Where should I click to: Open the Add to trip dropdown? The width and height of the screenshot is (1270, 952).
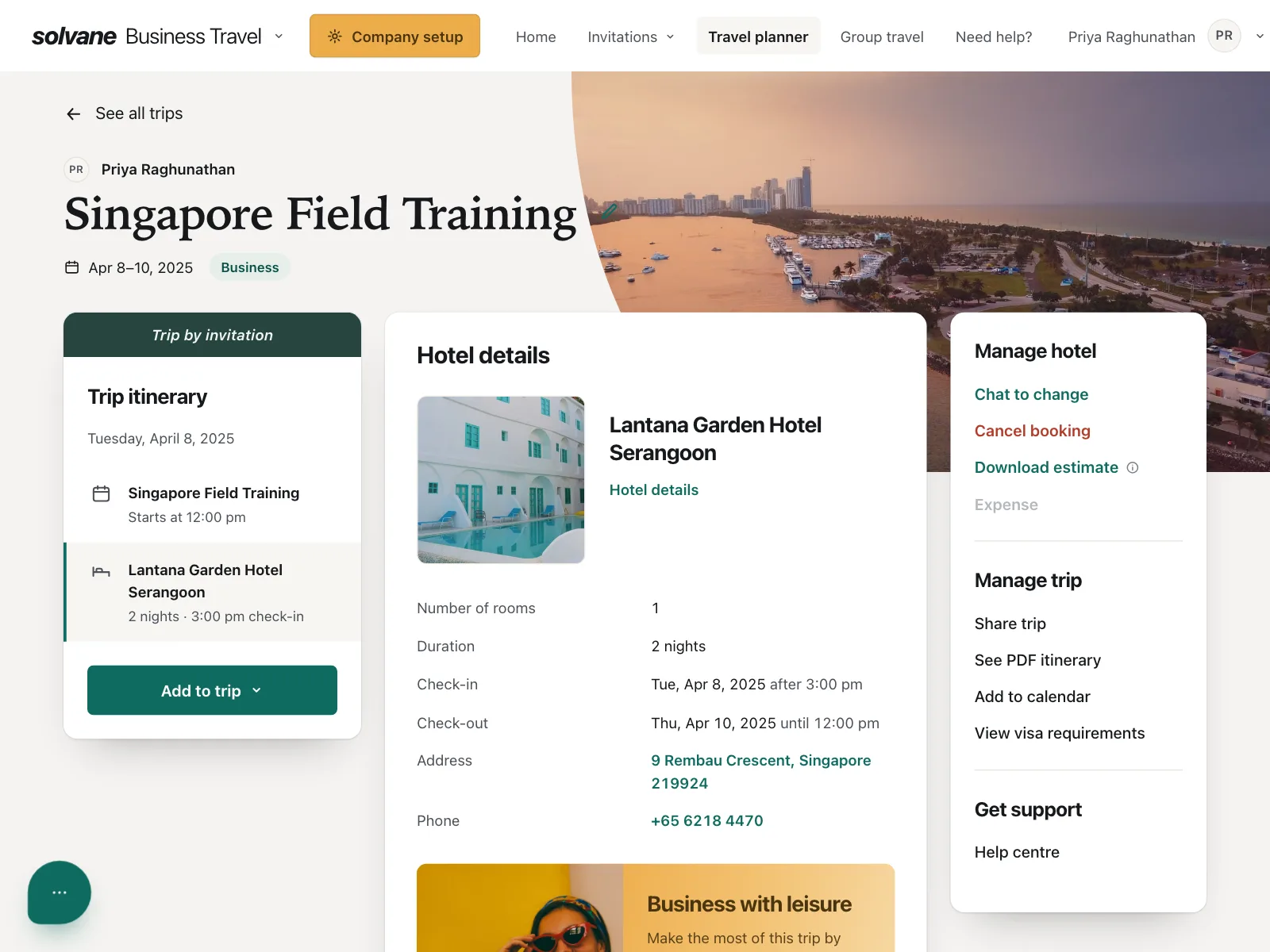point(212,690)
